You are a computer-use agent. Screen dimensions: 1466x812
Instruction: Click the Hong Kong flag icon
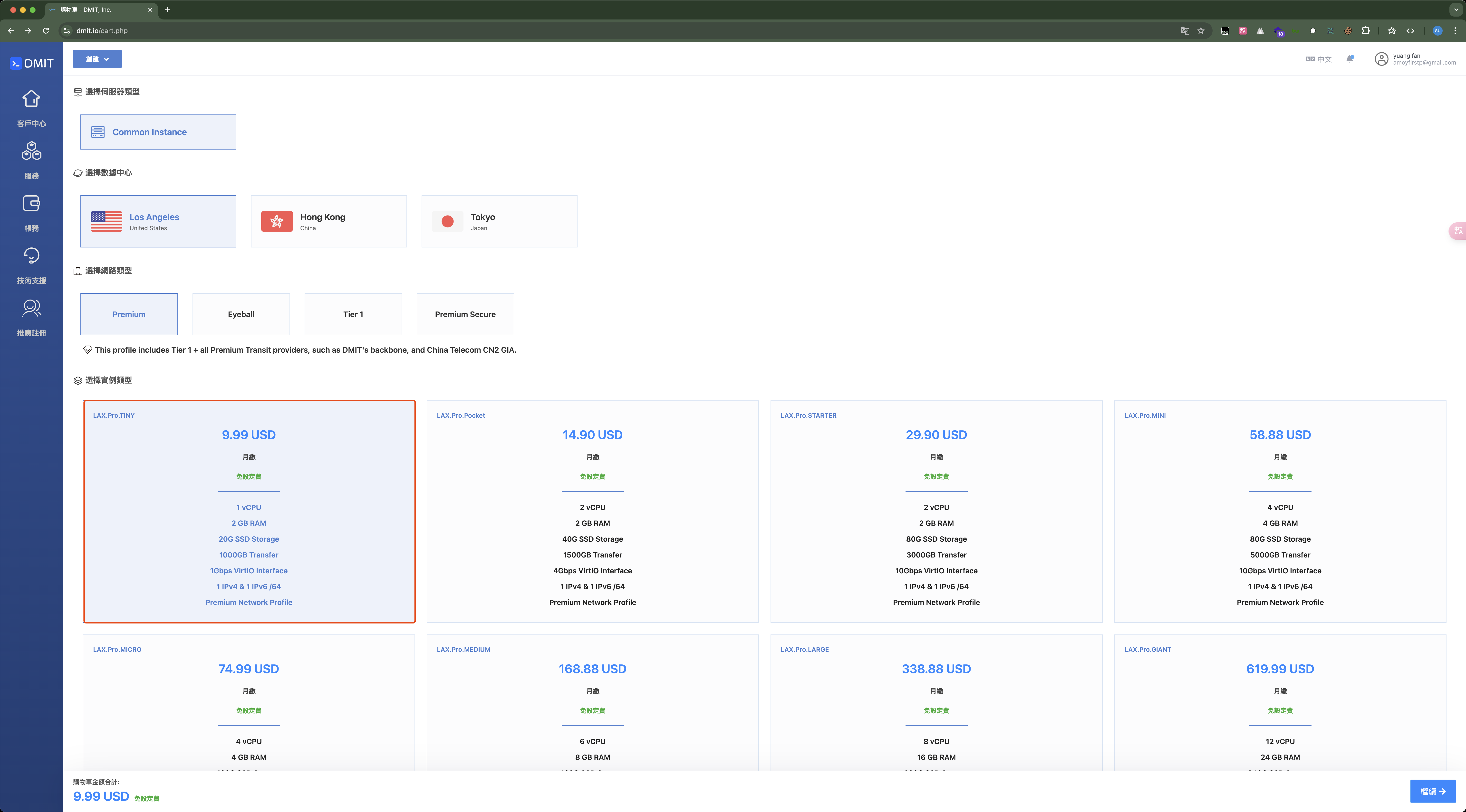click(x=277, y=221)
